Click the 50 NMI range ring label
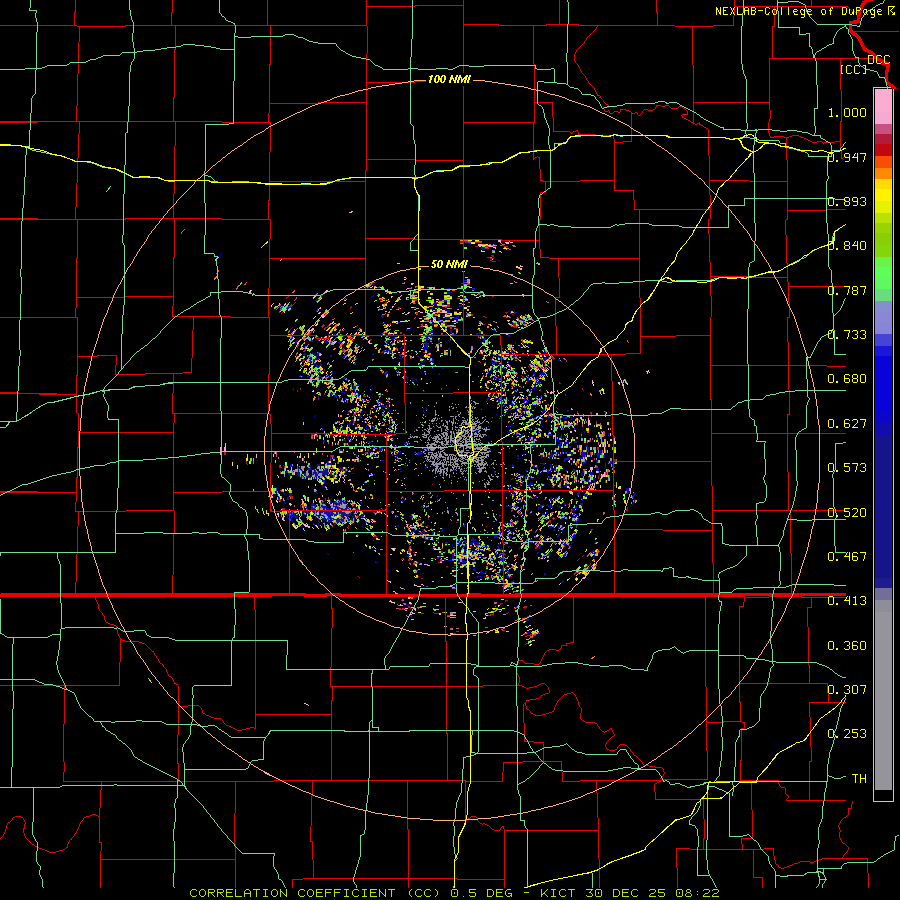900x900 pixels. coord(449,264)
